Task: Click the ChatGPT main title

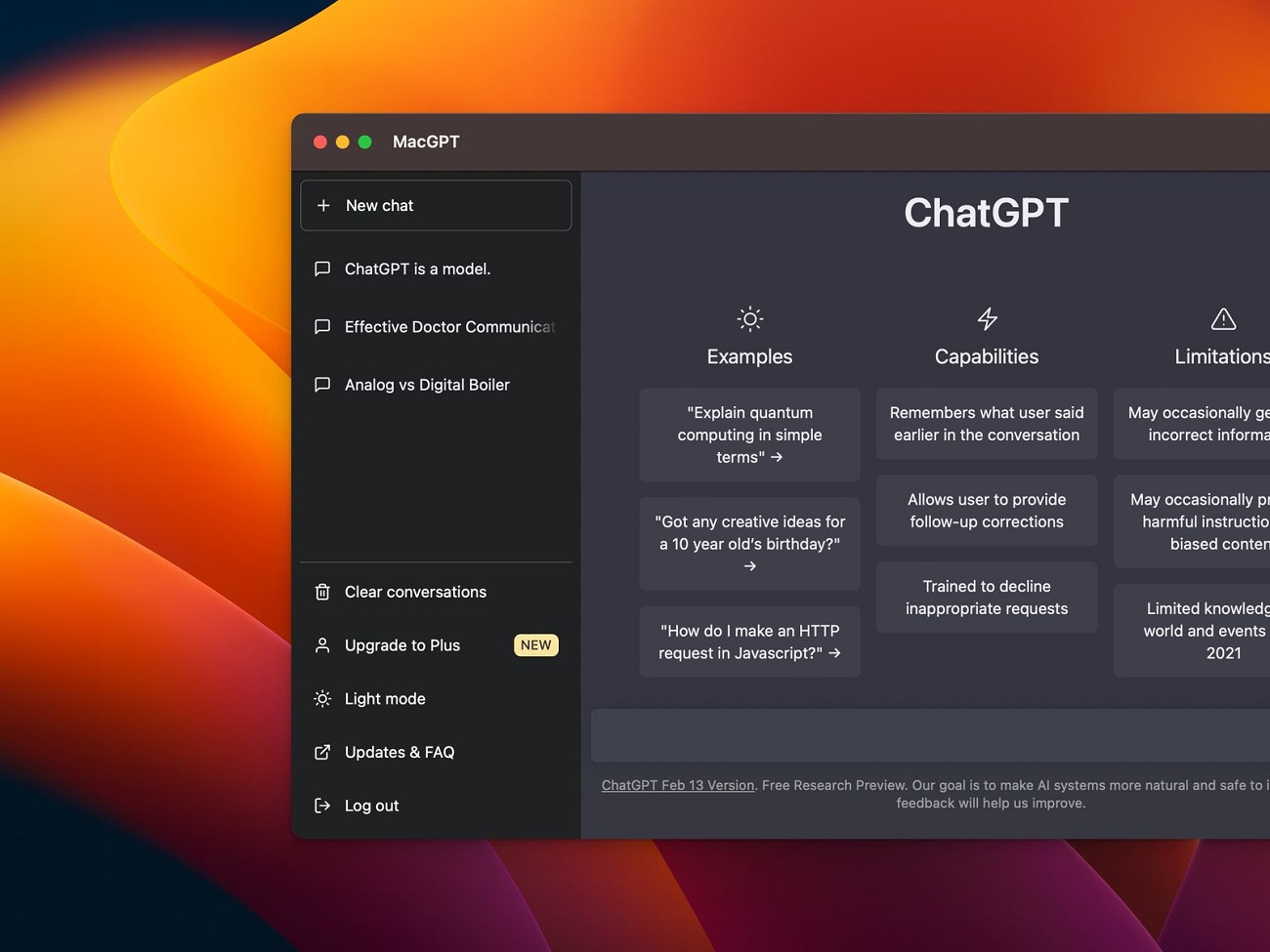Action: [987, 213]
